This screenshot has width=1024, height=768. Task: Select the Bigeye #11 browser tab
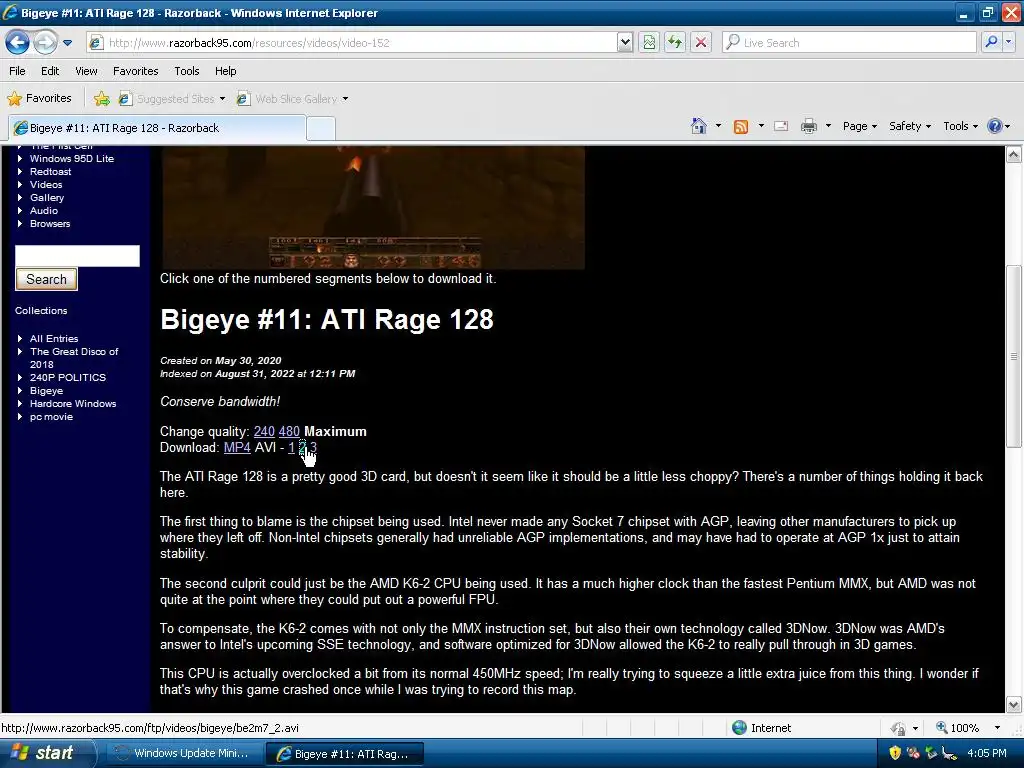(157, 128)
